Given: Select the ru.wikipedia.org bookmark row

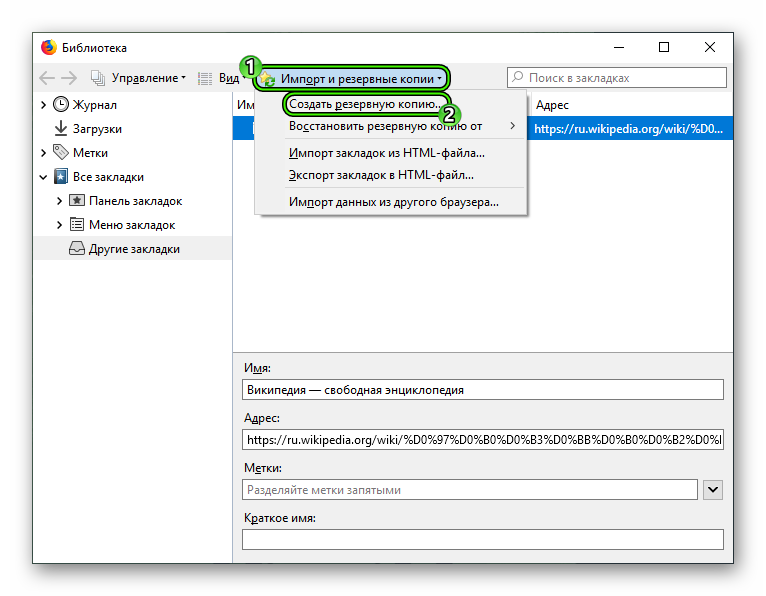Looking at the screenshot, I should coord(630,128).
